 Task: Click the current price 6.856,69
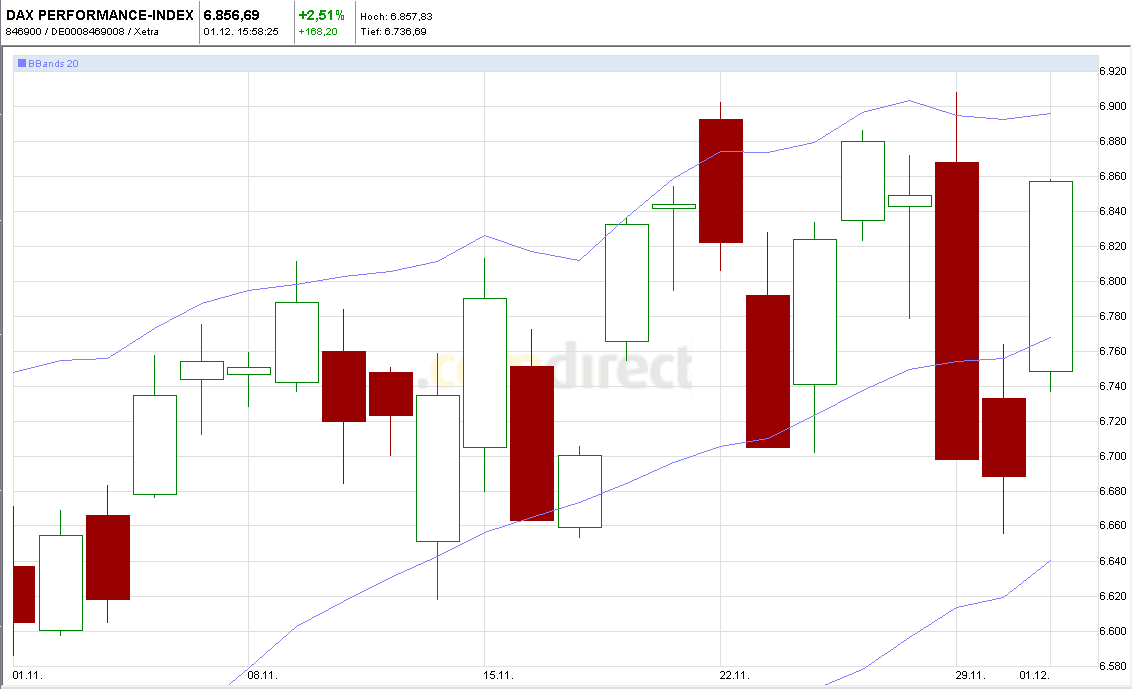pyautogui.click(x=231, y=15)
